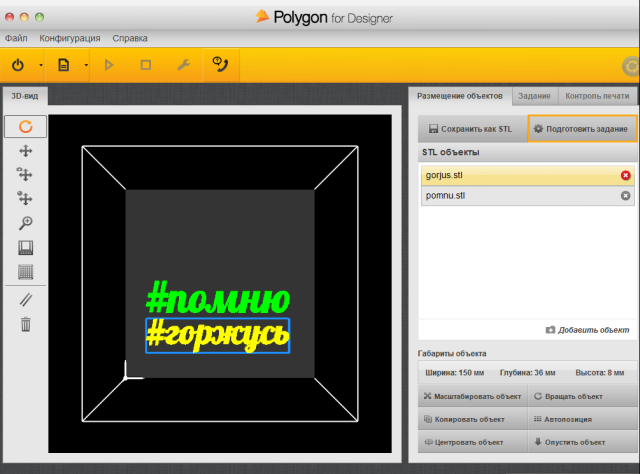The width and height of the screenshot is (640, 474).
Task: Remove gorjus.stl with its red X
Action: 625,176
